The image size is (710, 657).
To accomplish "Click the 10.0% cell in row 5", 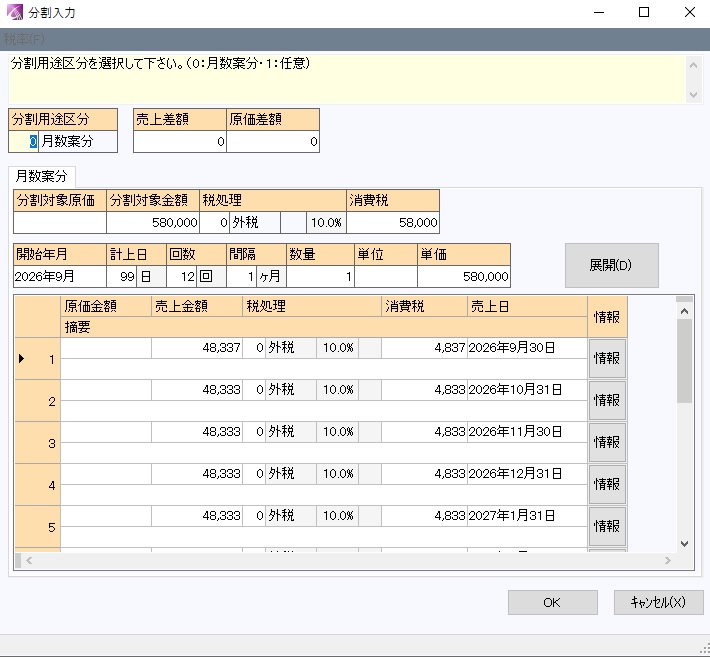I will pyautogui.click(x=338, y=516).
